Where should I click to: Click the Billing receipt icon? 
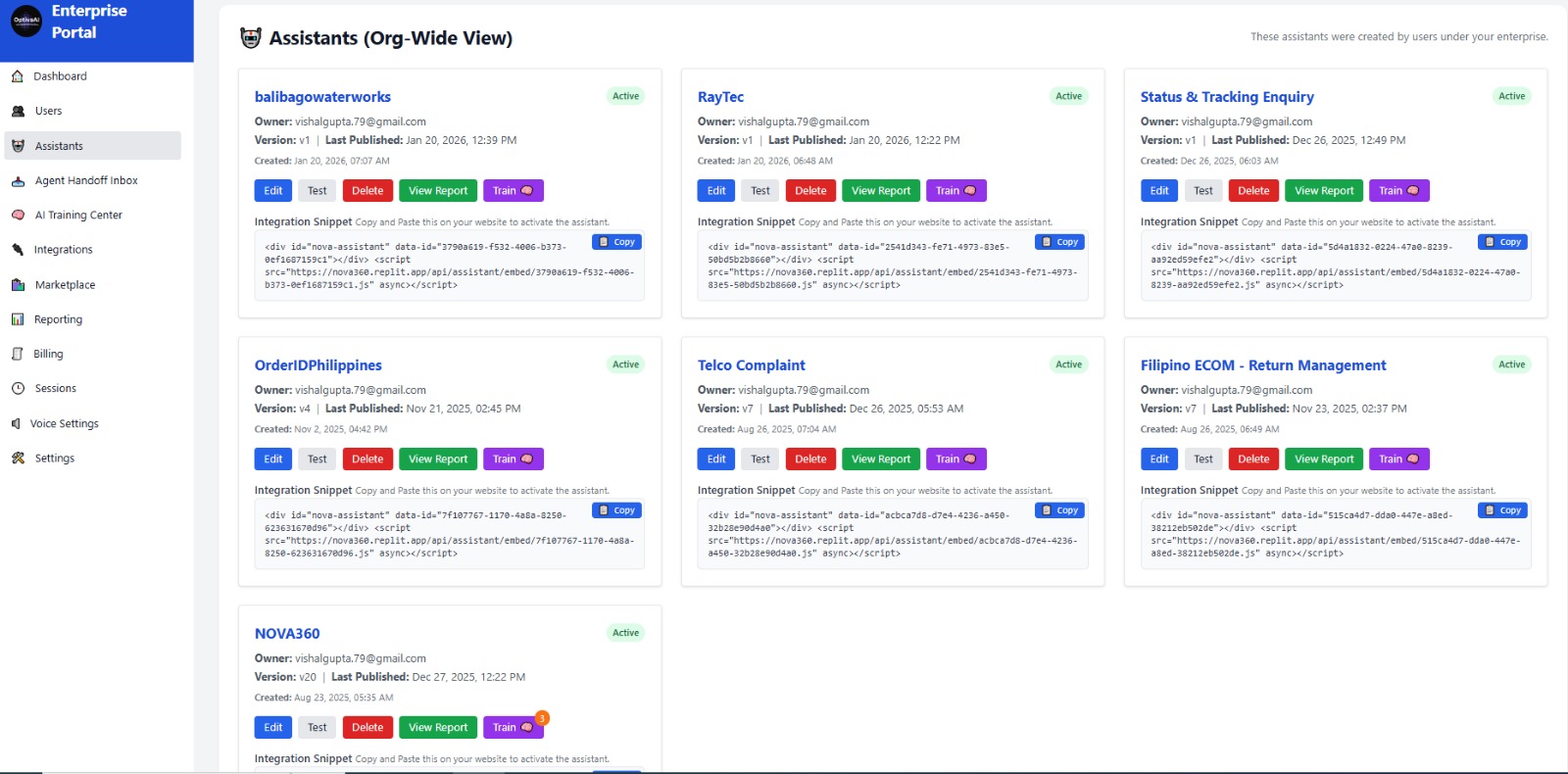(x=18, y=354)
